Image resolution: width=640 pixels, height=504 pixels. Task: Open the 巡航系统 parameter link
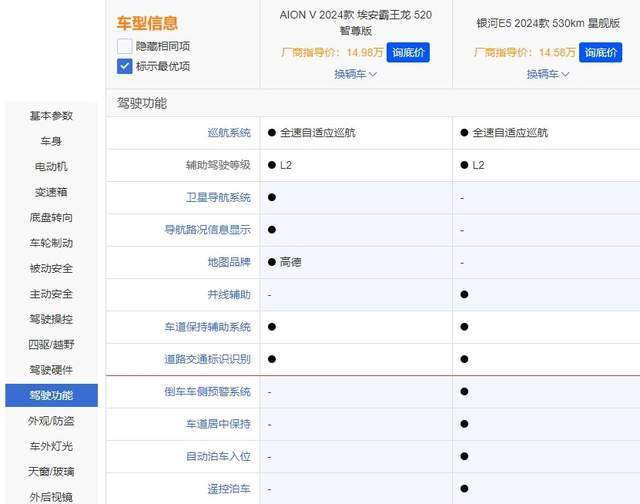[x=229, y=133]
